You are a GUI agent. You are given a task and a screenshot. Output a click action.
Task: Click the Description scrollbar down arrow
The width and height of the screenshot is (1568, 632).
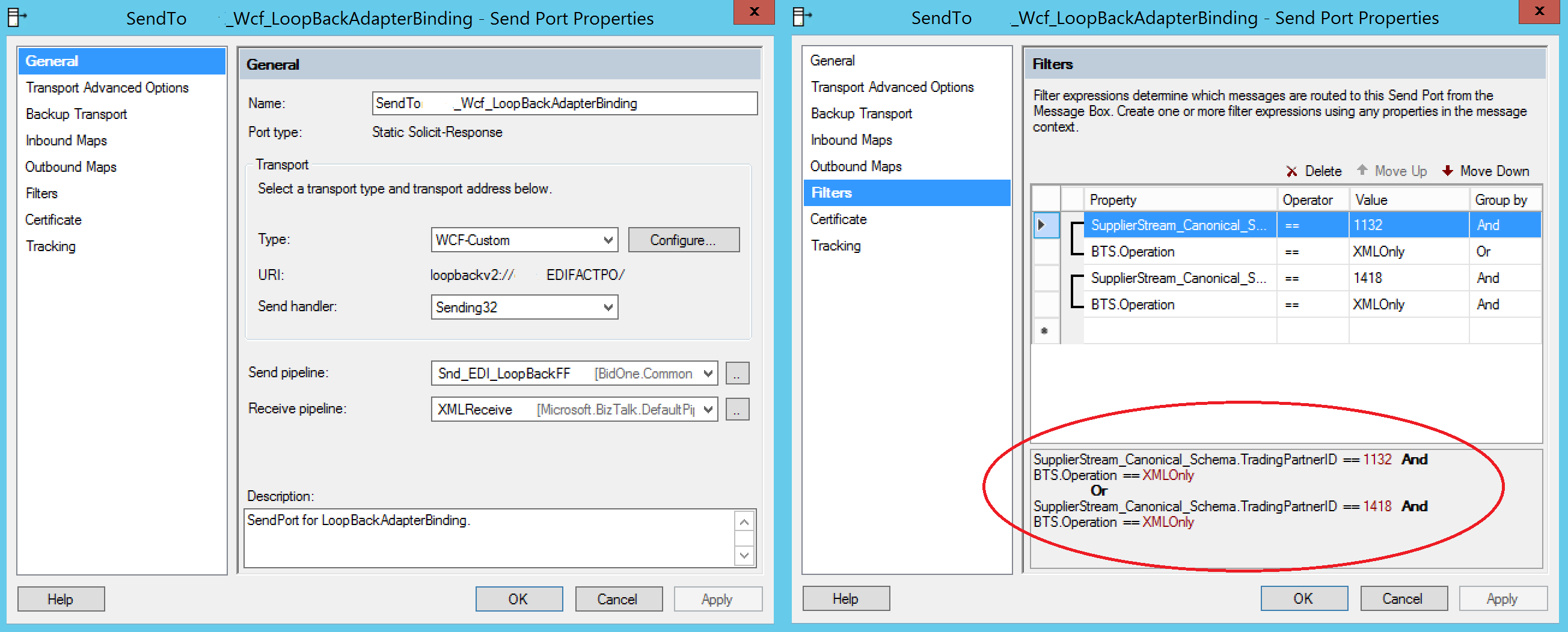[x=744, y=555]
